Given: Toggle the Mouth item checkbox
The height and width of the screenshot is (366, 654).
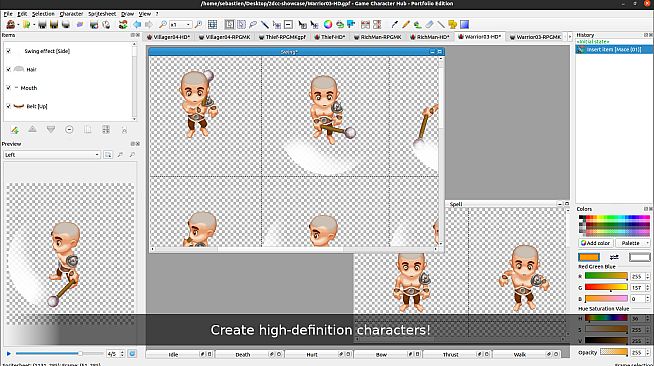Looking at the screenshot, I should coord(8,88).
